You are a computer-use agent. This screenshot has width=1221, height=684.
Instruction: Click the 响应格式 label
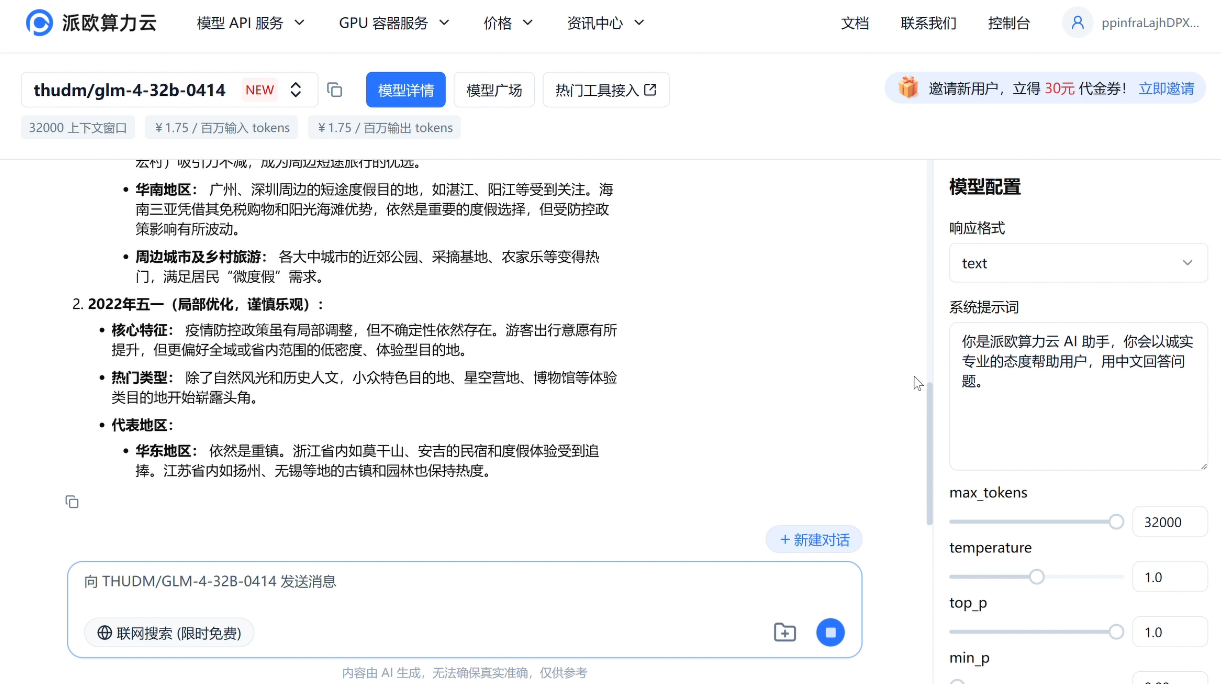[x=977, y=228]
